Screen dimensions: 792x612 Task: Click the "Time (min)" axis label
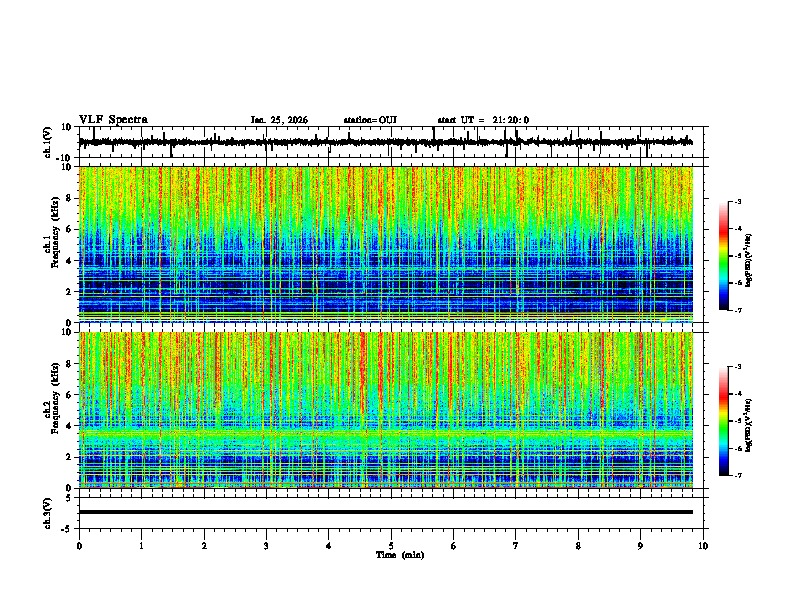pos(400,555)
